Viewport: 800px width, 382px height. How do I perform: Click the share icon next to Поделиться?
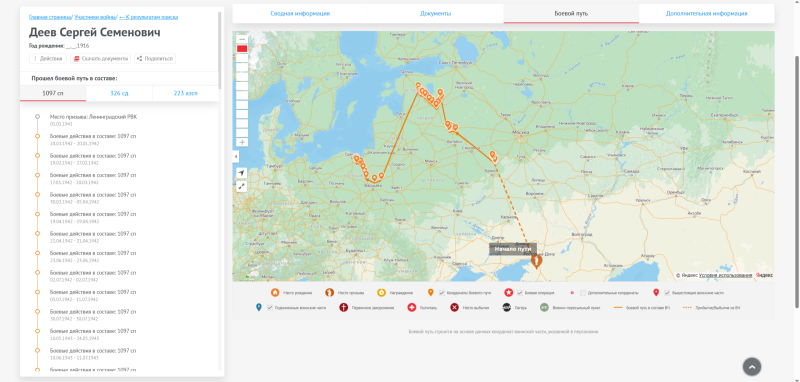140,59
